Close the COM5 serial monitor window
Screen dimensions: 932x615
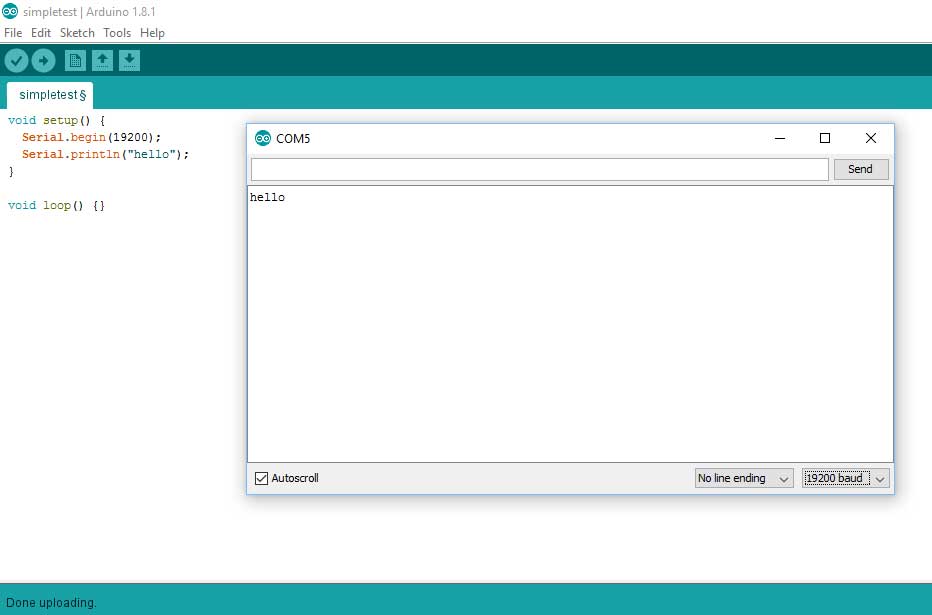871,138
